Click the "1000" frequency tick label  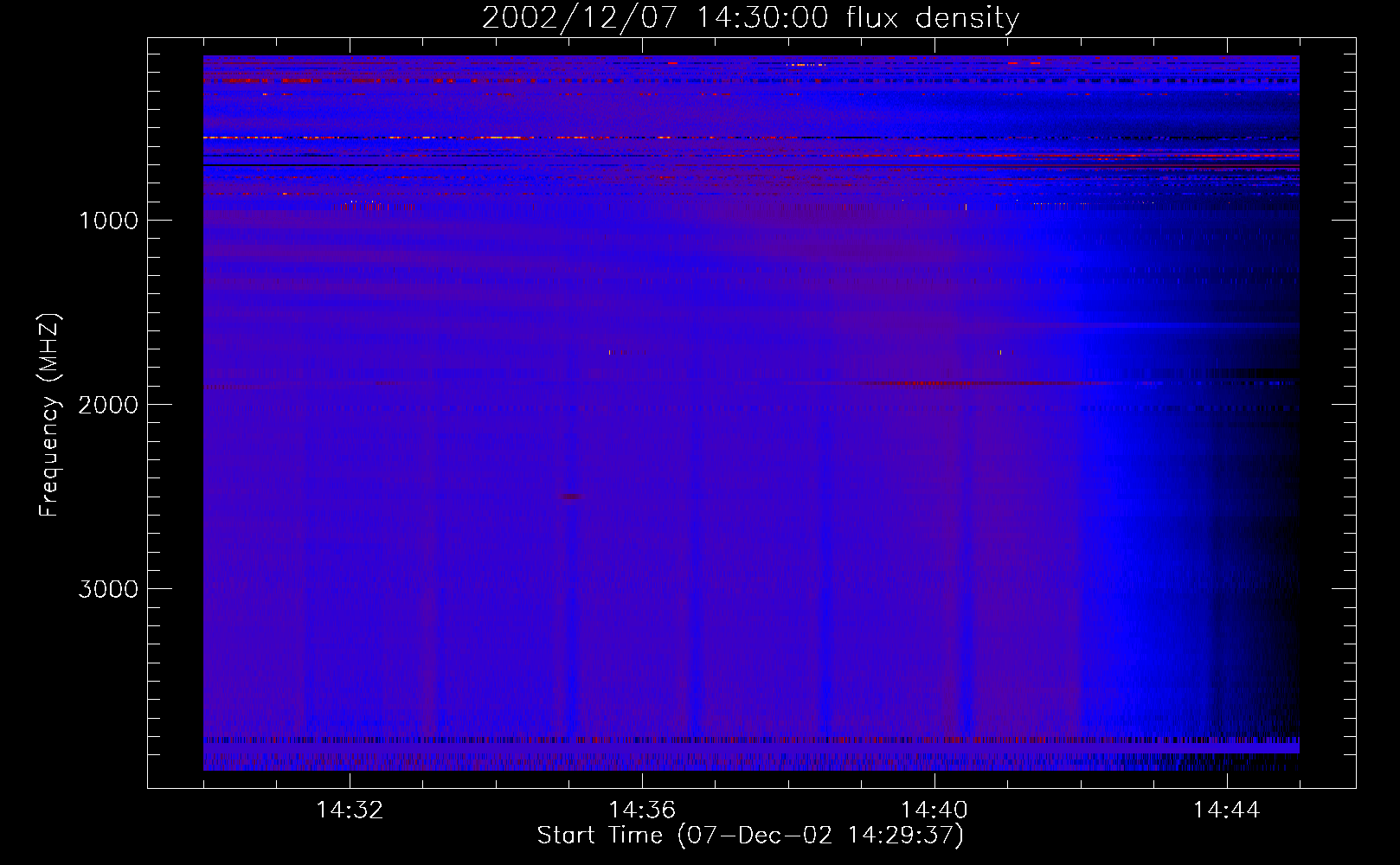[108, 221]
